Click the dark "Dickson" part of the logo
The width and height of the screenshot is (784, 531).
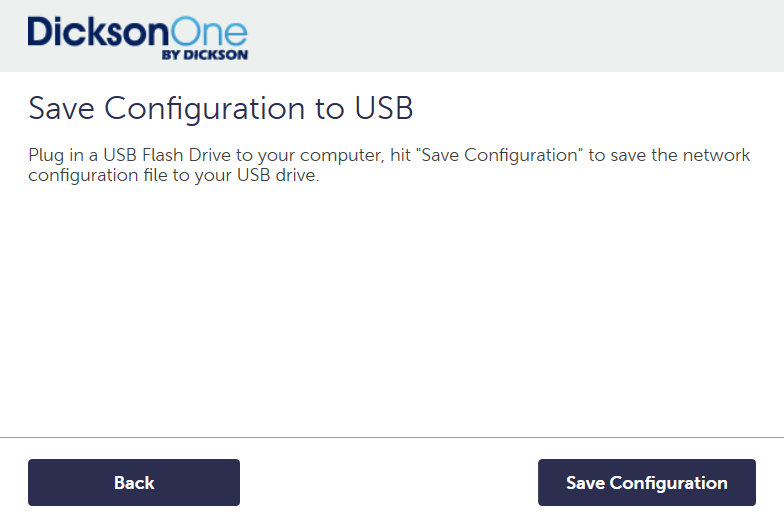[x=94, y=32]
